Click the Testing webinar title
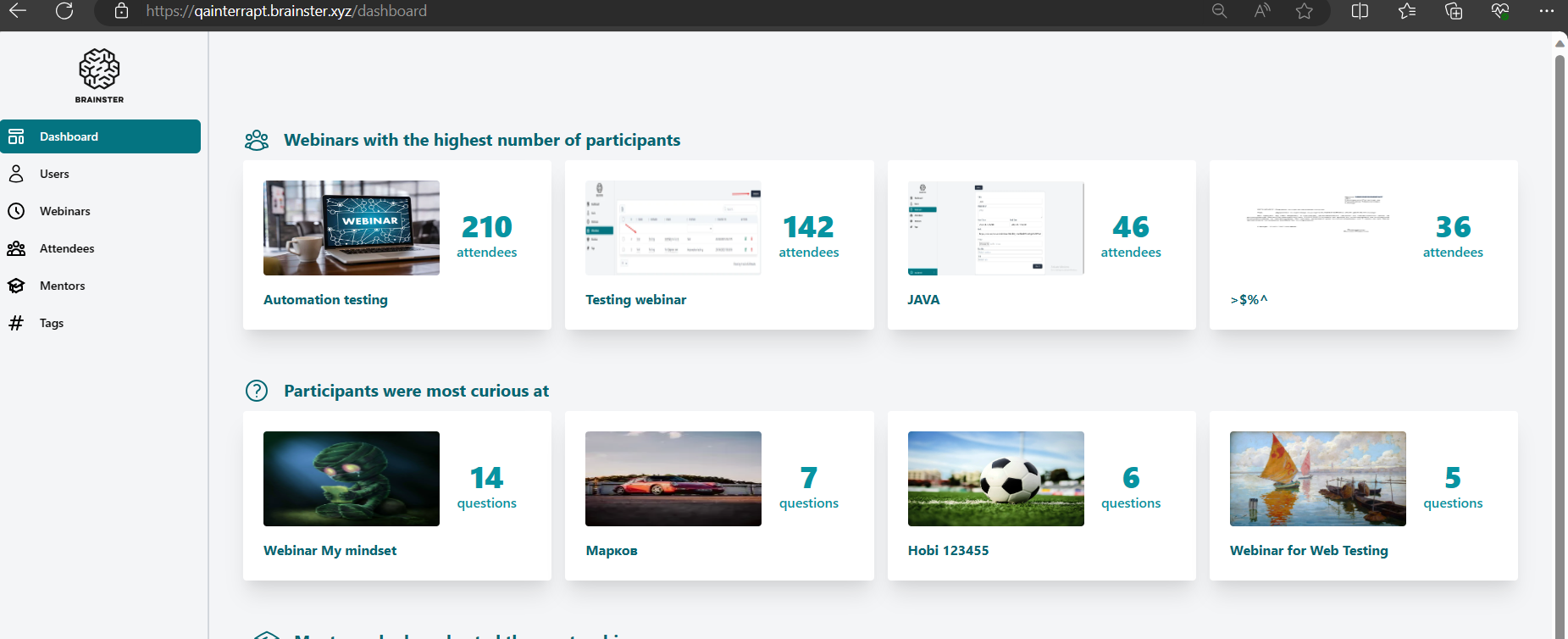 coord(635,300)
